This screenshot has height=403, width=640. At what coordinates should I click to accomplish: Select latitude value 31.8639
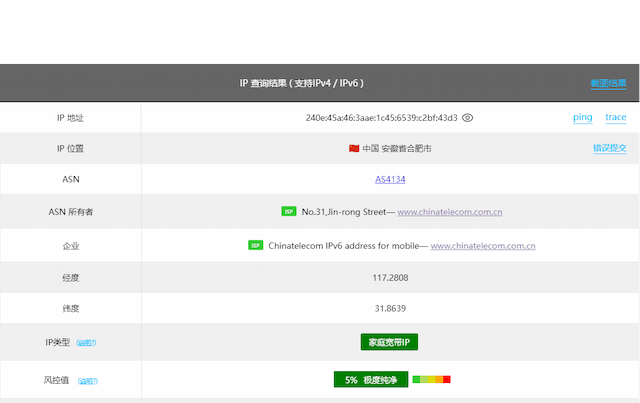click(390, 308)
